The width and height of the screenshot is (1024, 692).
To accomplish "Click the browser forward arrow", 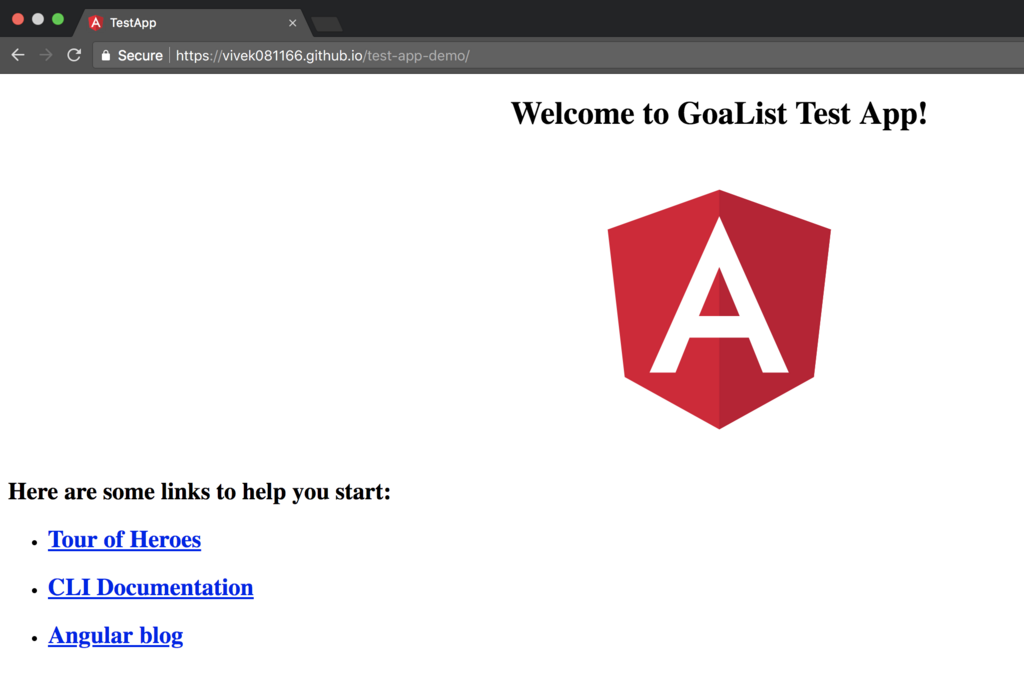I will (46, 55).
